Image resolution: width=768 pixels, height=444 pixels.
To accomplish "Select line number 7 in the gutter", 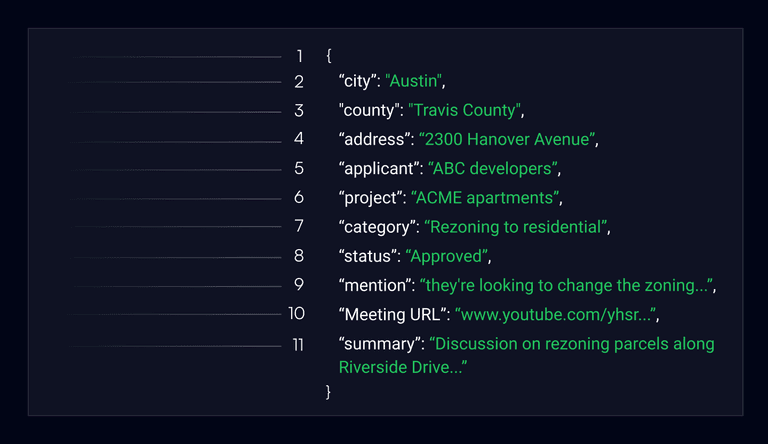I will [x=299, y=226].
